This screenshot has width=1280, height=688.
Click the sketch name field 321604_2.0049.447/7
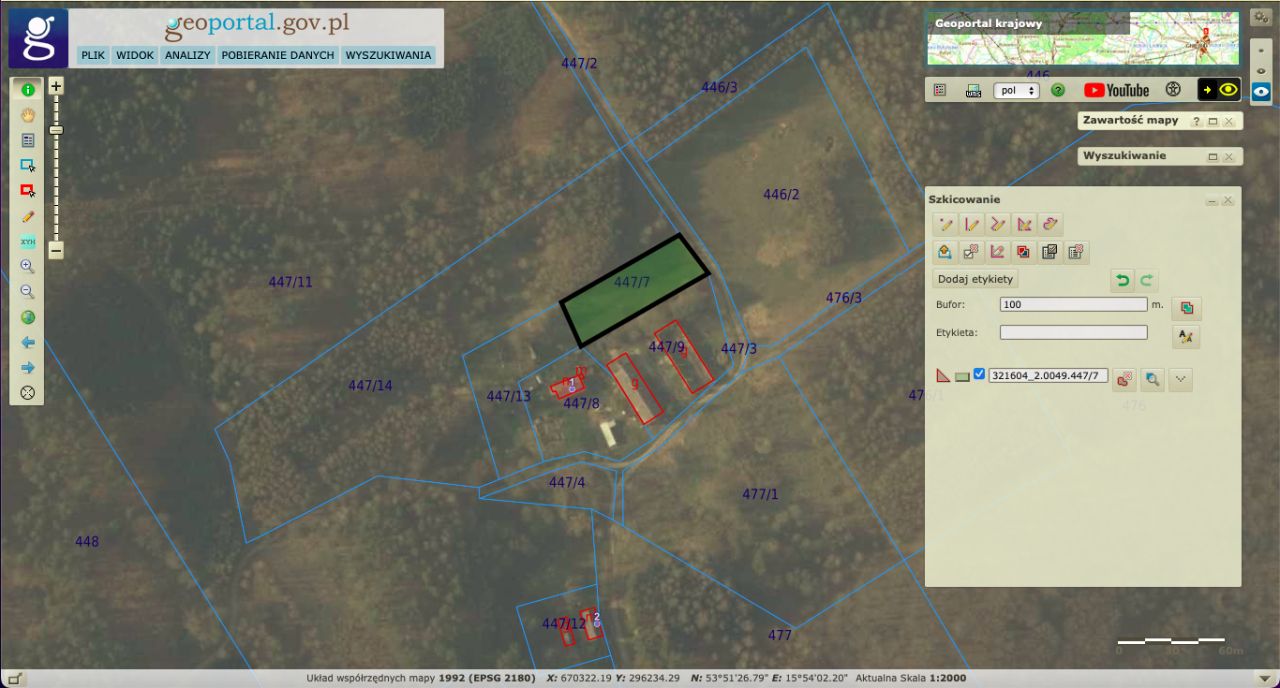[x=1048, y=376]
